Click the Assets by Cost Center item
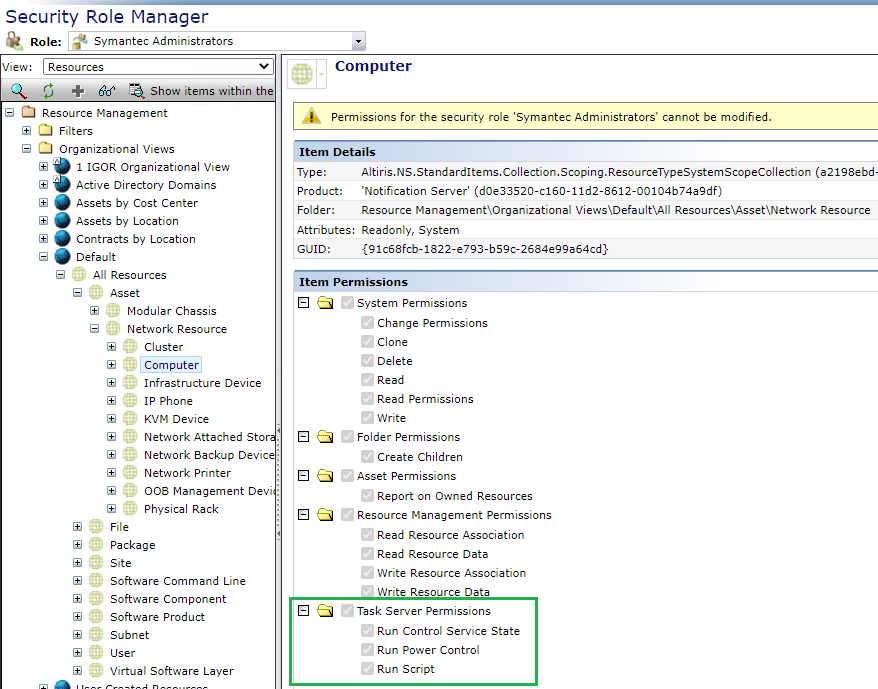Screen dimensions: 878x689 pos(136,203)
